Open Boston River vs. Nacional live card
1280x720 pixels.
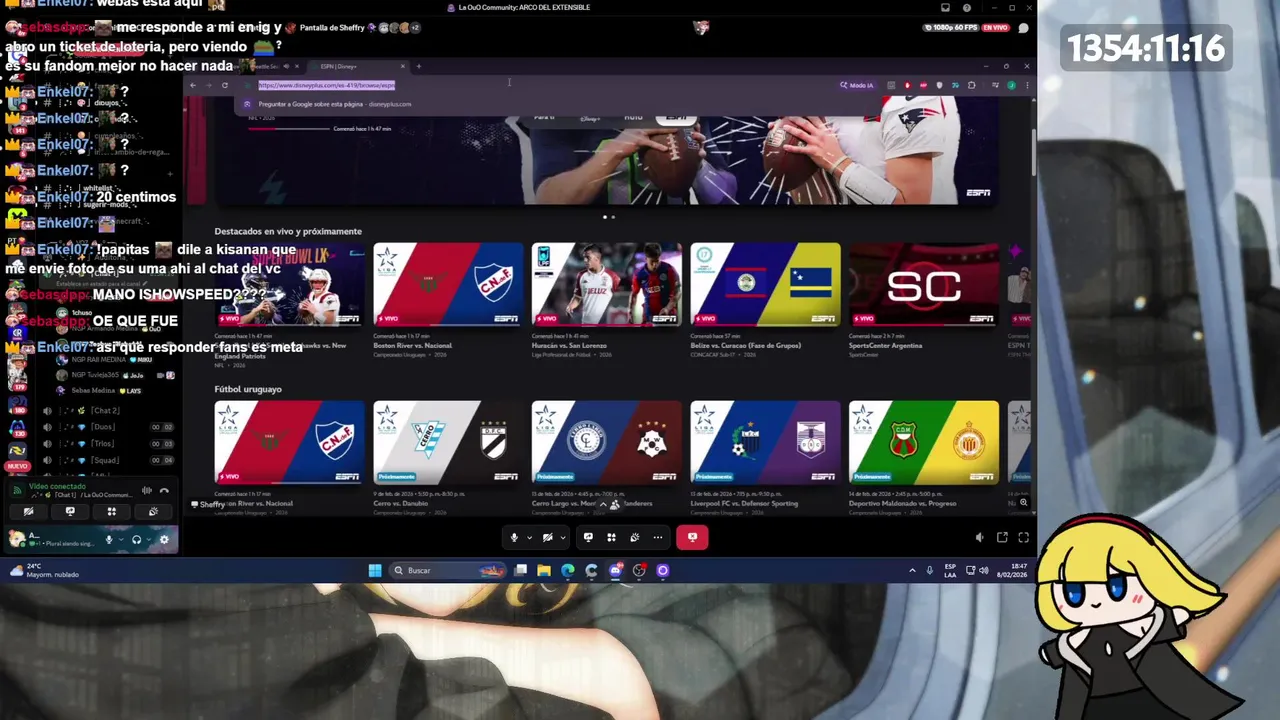click(448, 284)
